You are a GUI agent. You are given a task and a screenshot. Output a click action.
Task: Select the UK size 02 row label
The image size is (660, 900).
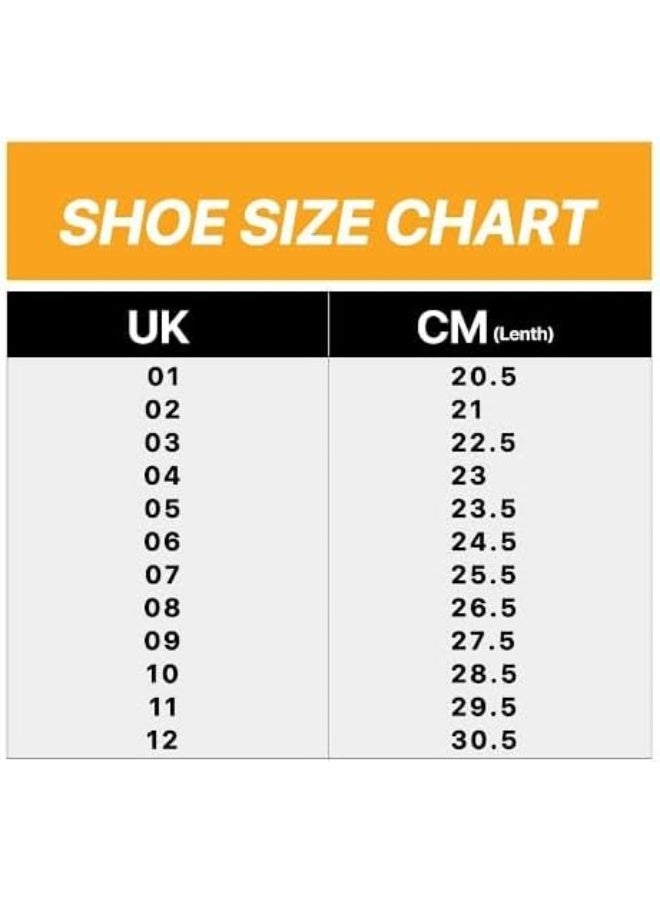click(163, 410)
